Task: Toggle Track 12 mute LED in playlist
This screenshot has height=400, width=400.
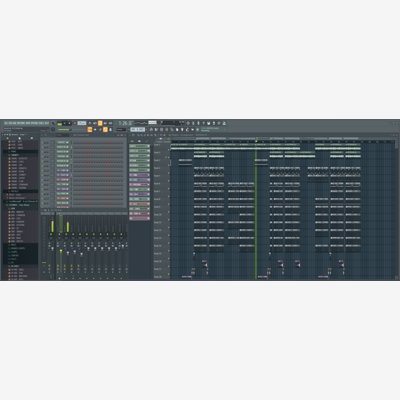Action: coord(169,235)
